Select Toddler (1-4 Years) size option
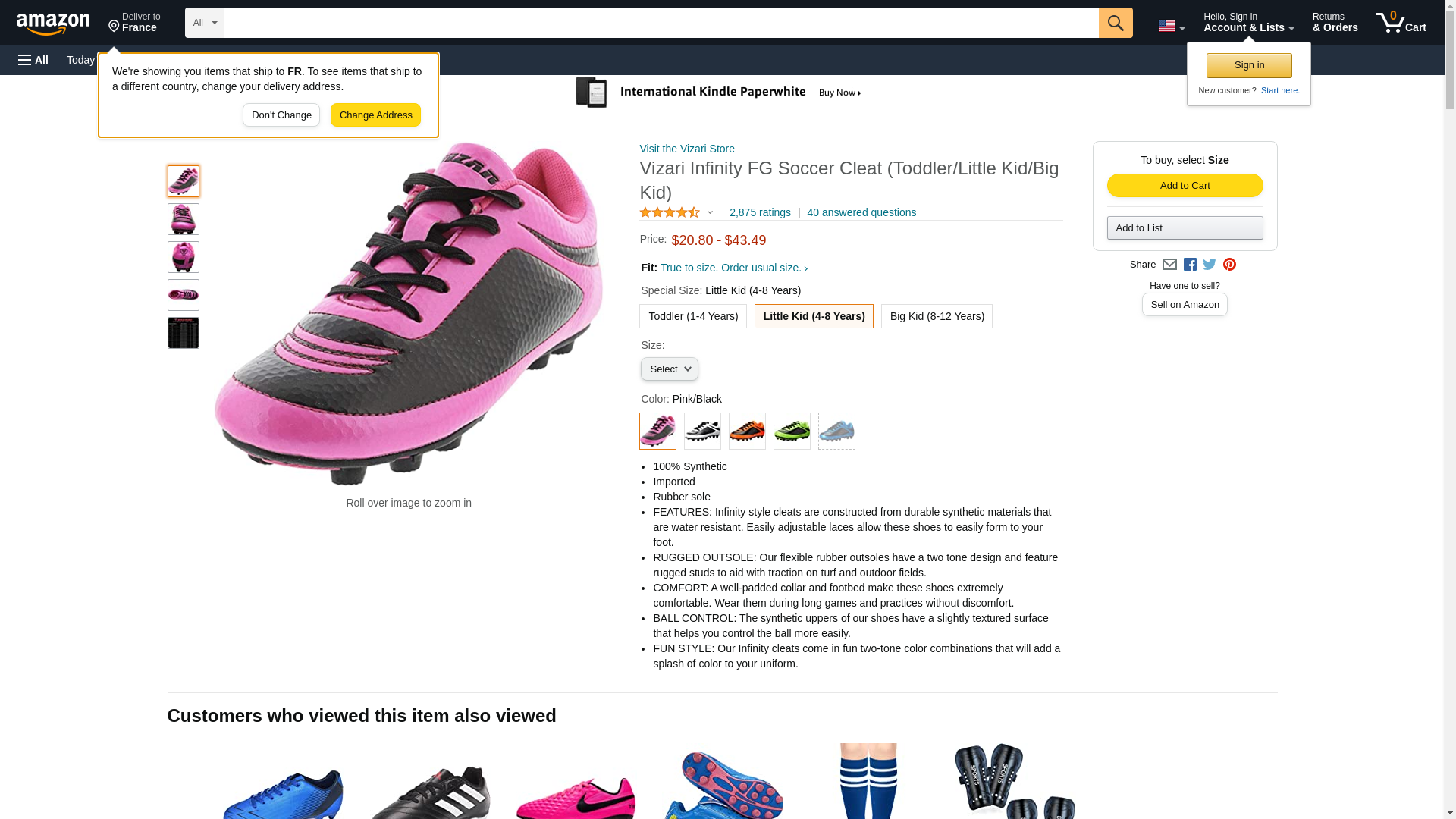This screenshot has width=1456, height=819. [692, 316]
